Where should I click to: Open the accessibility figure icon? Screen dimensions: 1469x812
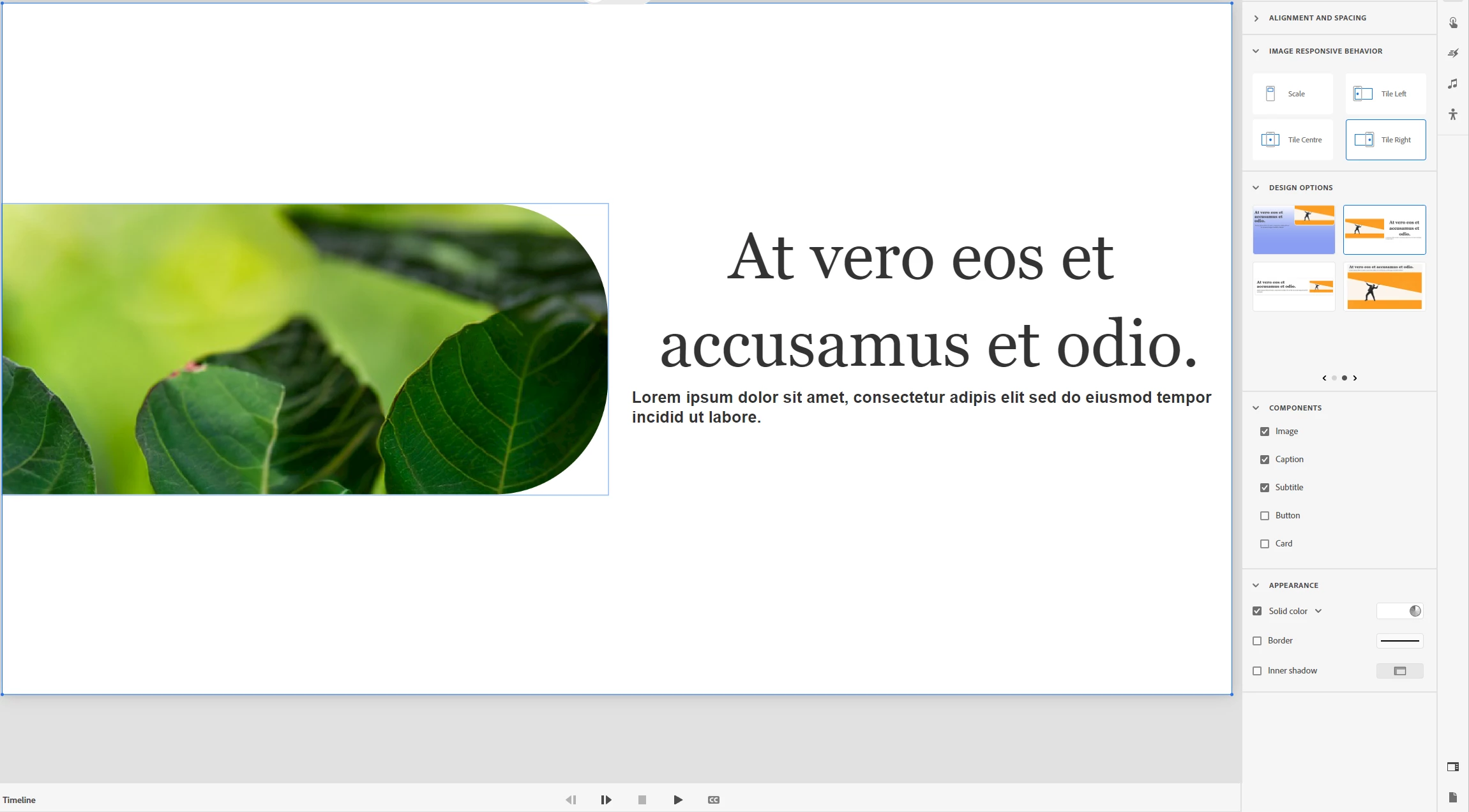[1453, 114]
